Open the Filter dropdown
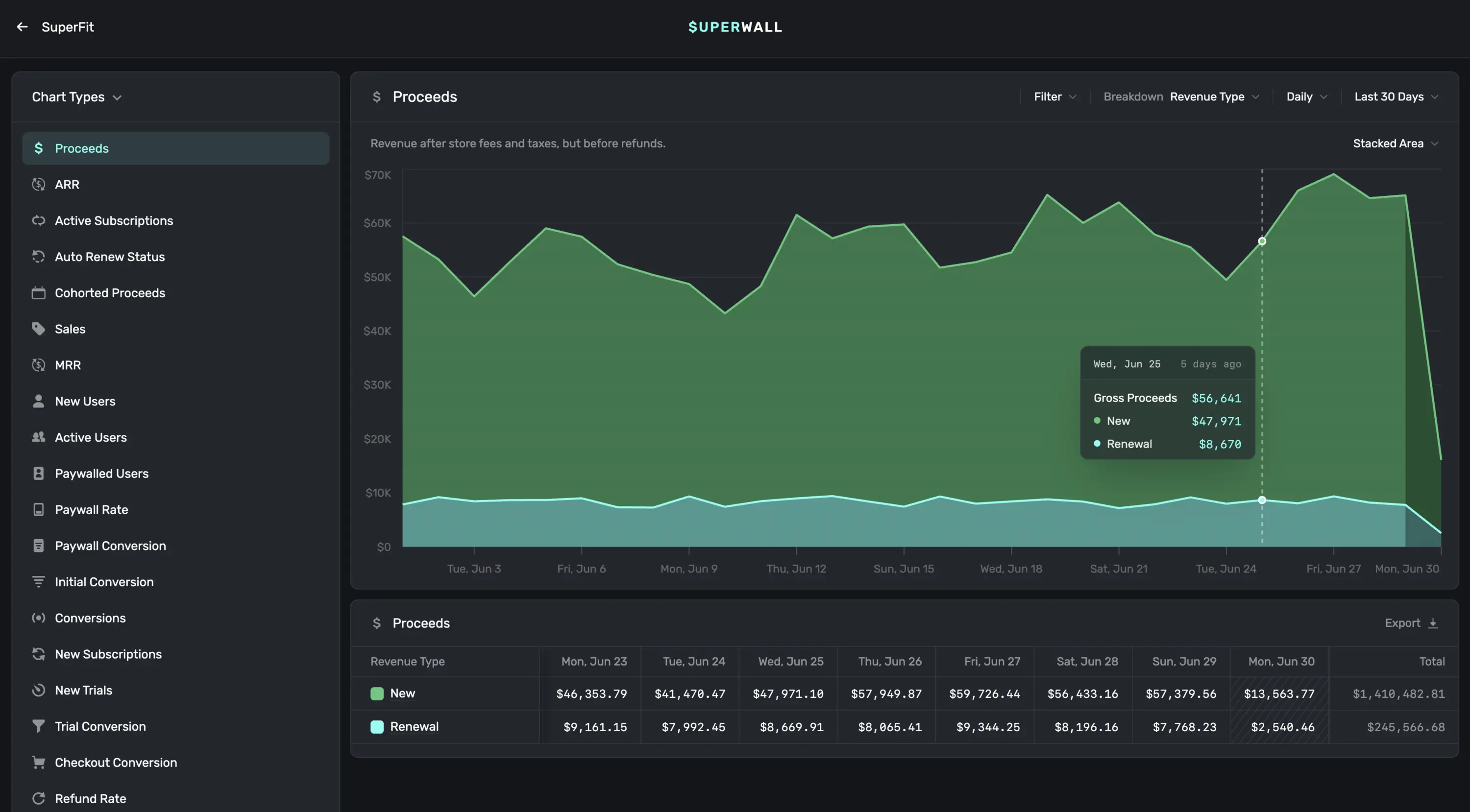This screenshot has height=812, width=1470. [1054, 97]
